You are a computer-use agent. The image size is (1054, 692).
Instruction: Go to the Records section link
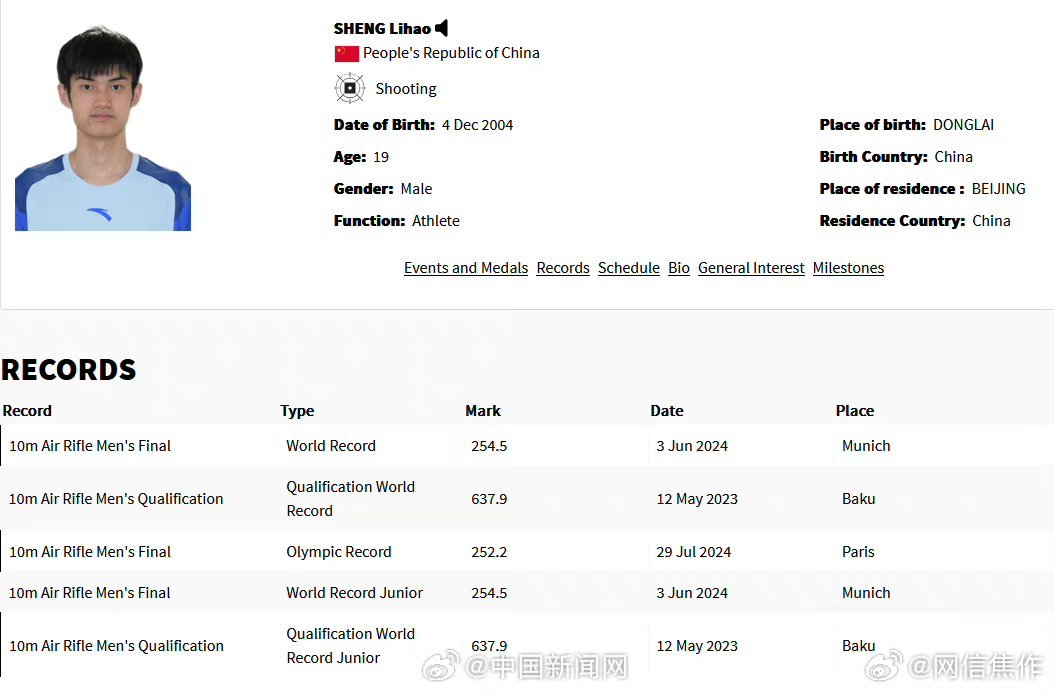pyautogui.click(x=563, y=268)
